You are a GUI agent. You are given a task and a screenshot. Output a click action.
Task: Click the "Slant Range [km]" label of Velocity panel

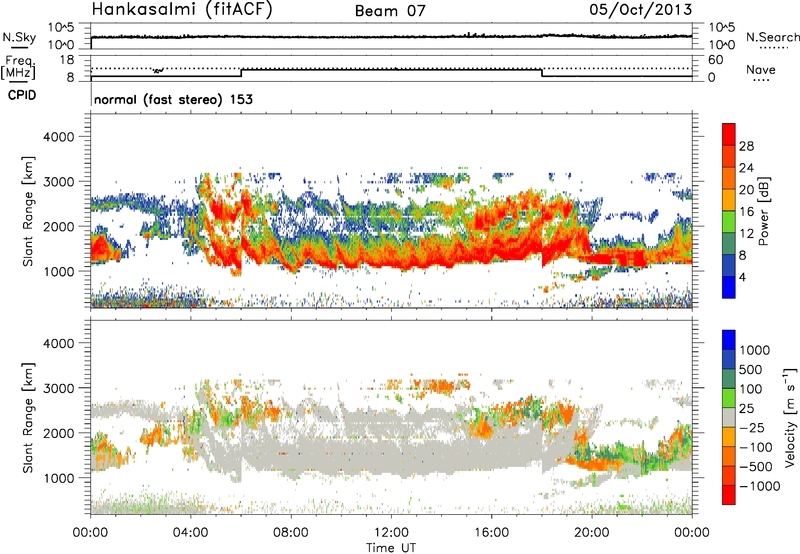click(28, 418)
